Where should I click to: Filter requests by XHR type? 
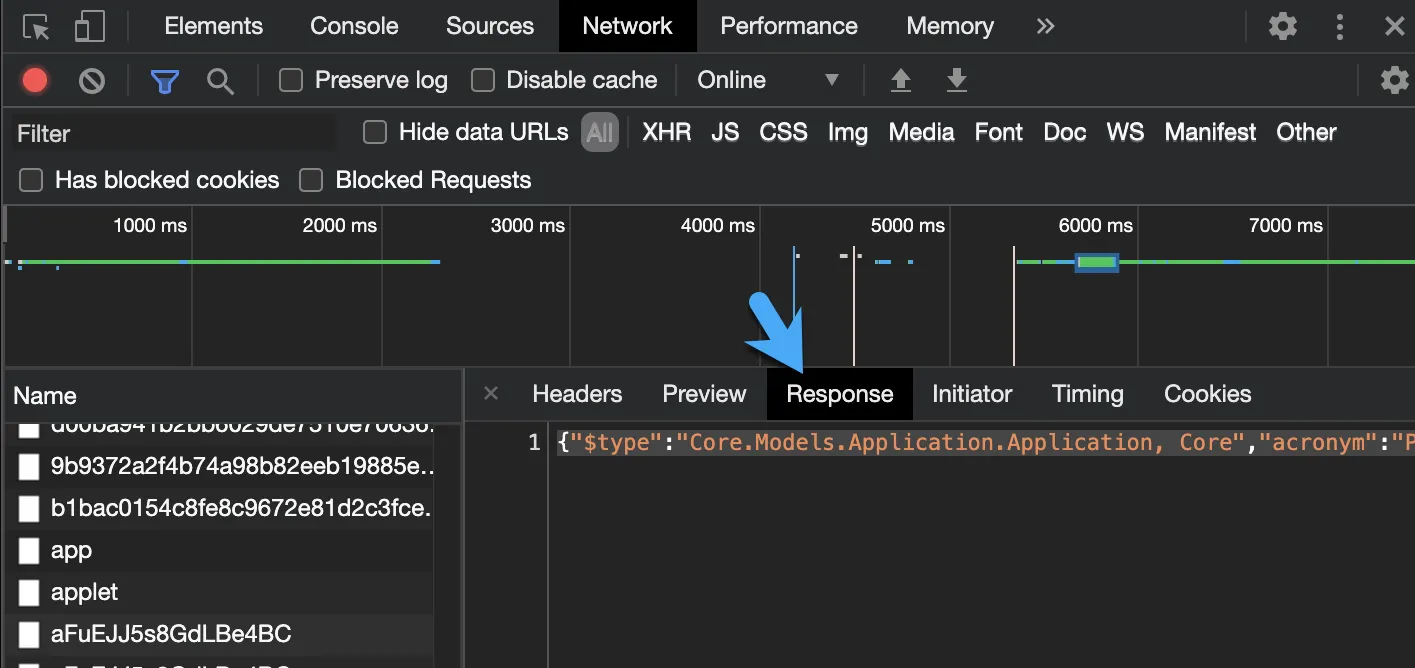click(666, 132)
